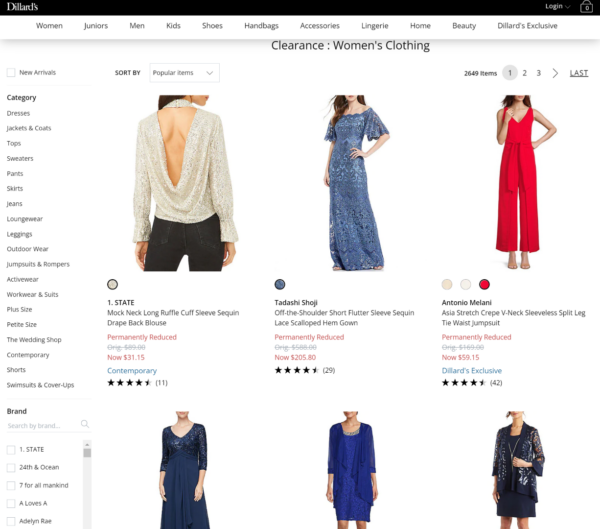The image size is (600, 529).
Task: Filter by Pants category
Action: [15, 173]
